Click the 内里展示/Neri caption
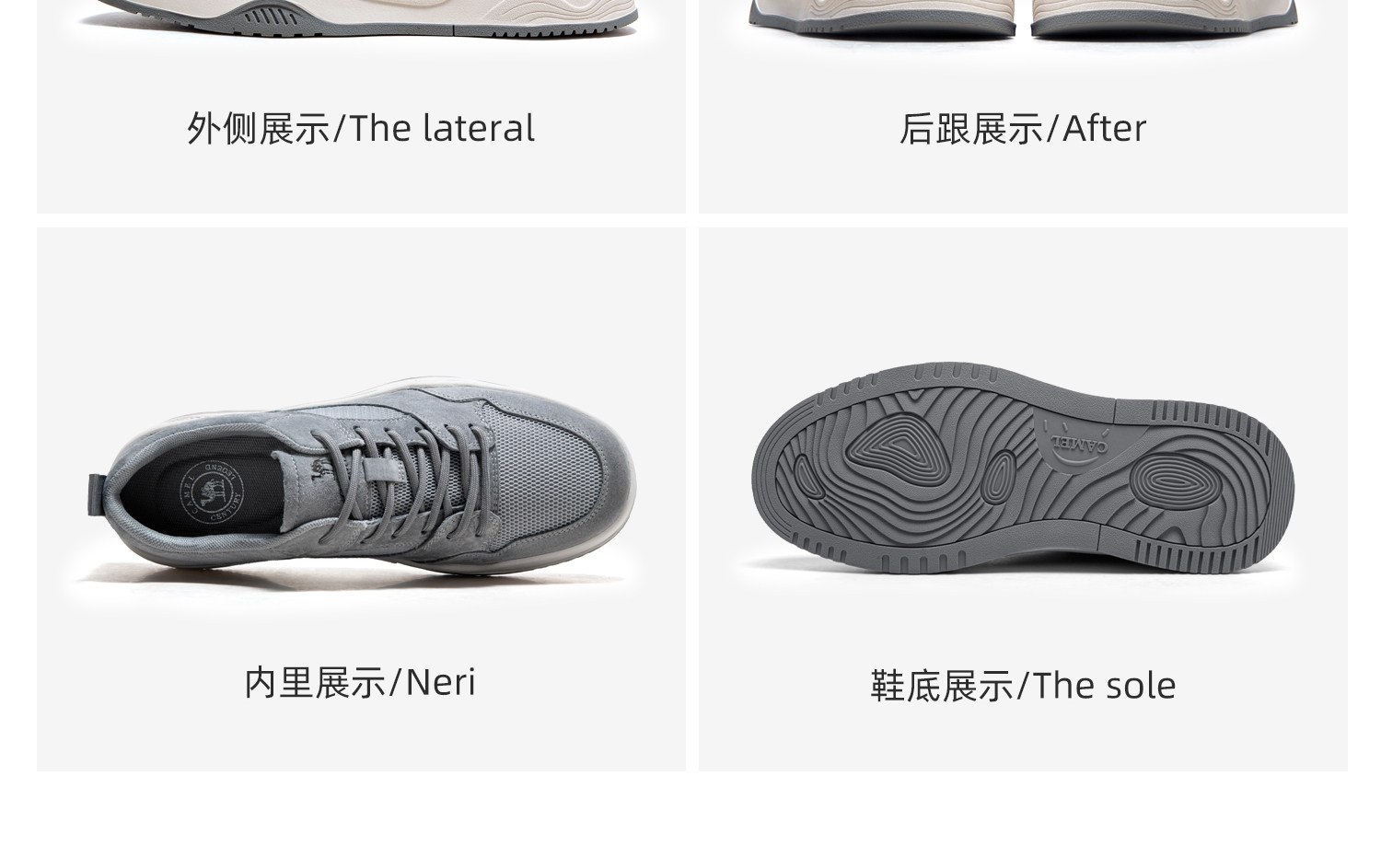Image resolution: width=1381 pixels, height=868 pixels. coord(360,682)
